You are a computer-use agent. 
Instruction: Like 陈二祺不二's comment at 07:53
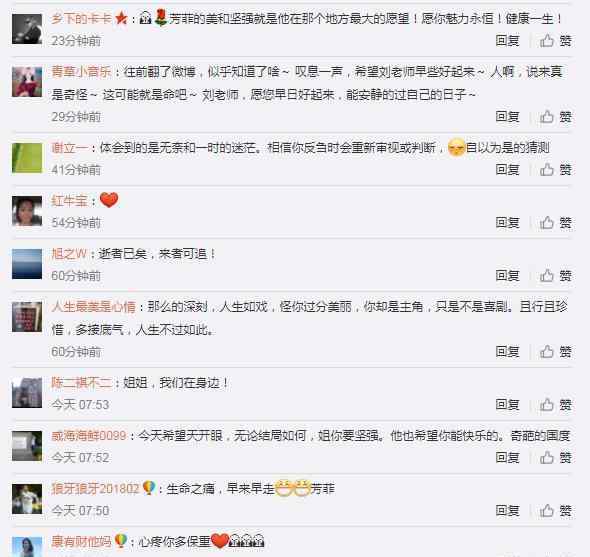tap(556, 405)
